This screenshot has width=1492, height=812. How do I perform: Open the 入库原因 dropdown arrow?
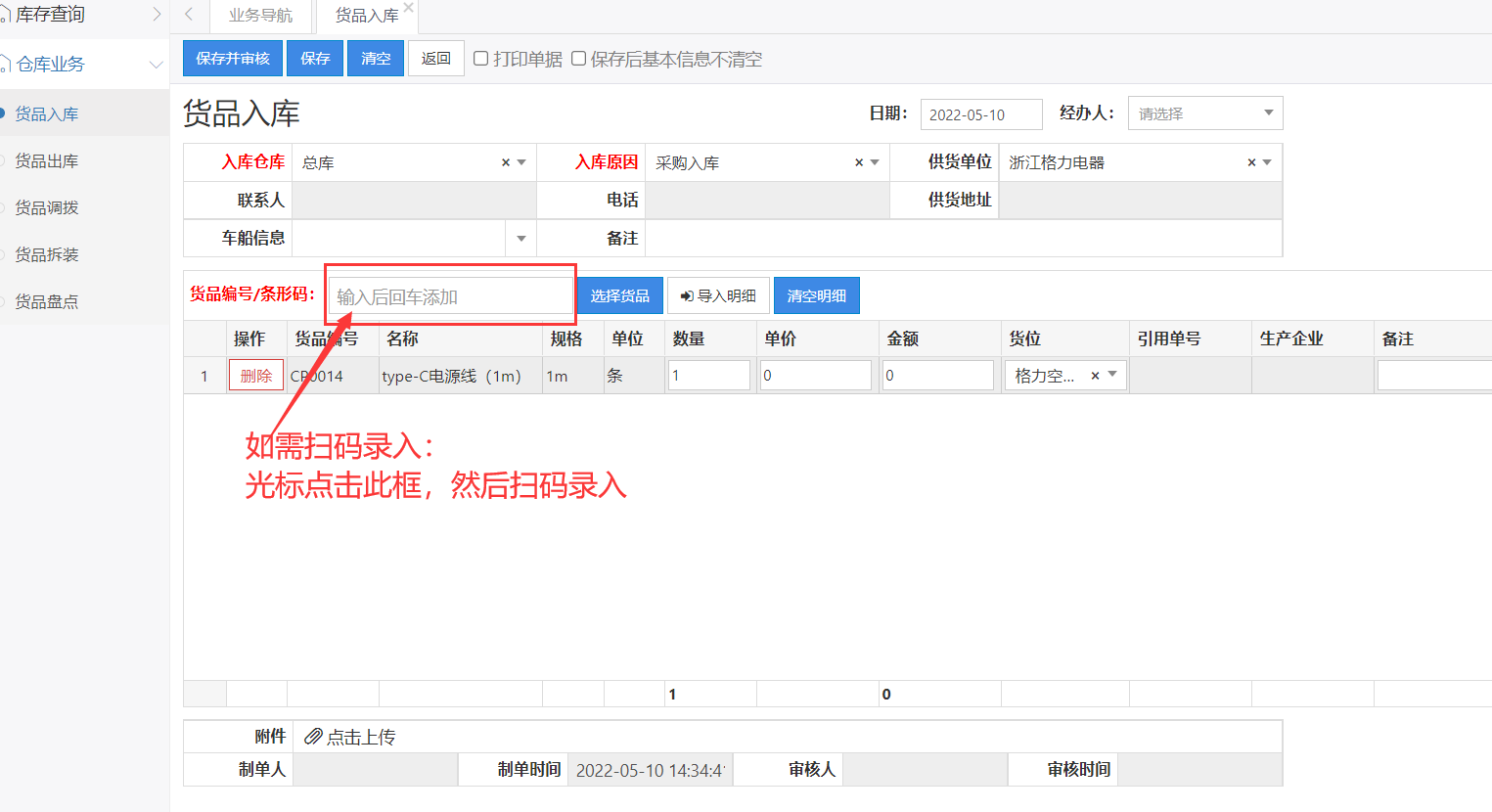click(x=875, y=162)
